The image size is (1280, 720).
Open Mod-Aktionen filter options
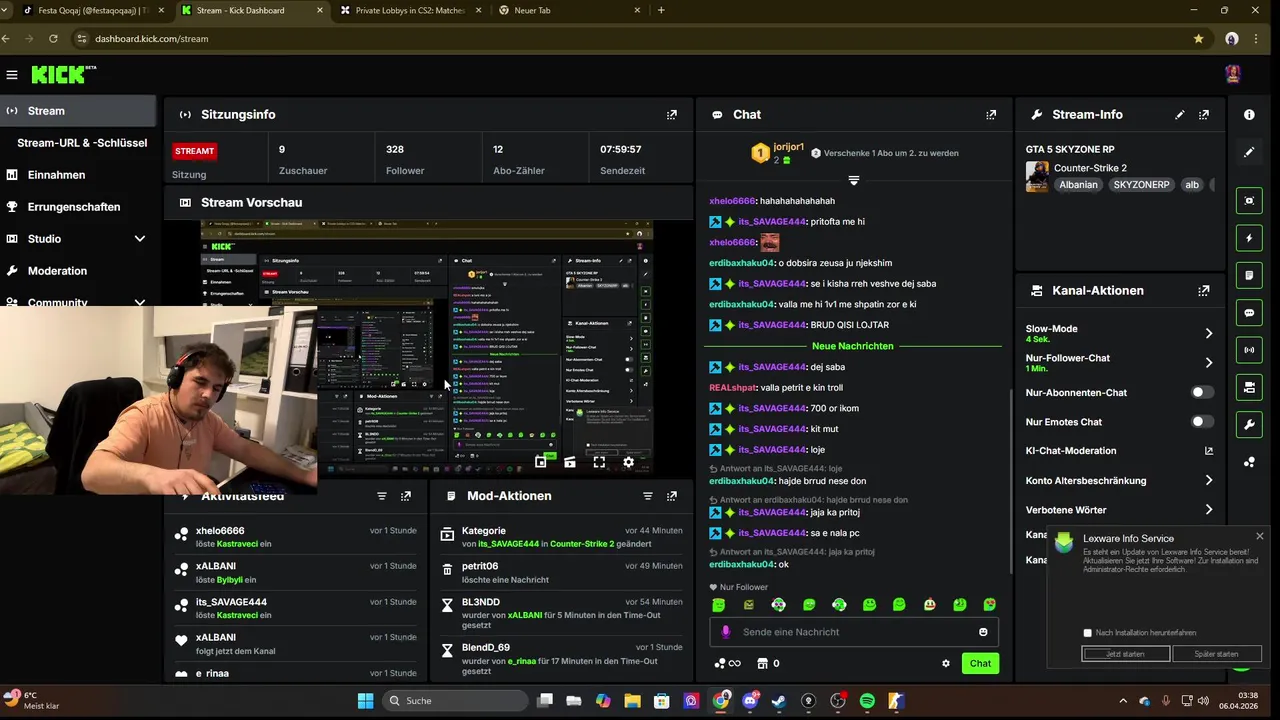tap(648, 496)
